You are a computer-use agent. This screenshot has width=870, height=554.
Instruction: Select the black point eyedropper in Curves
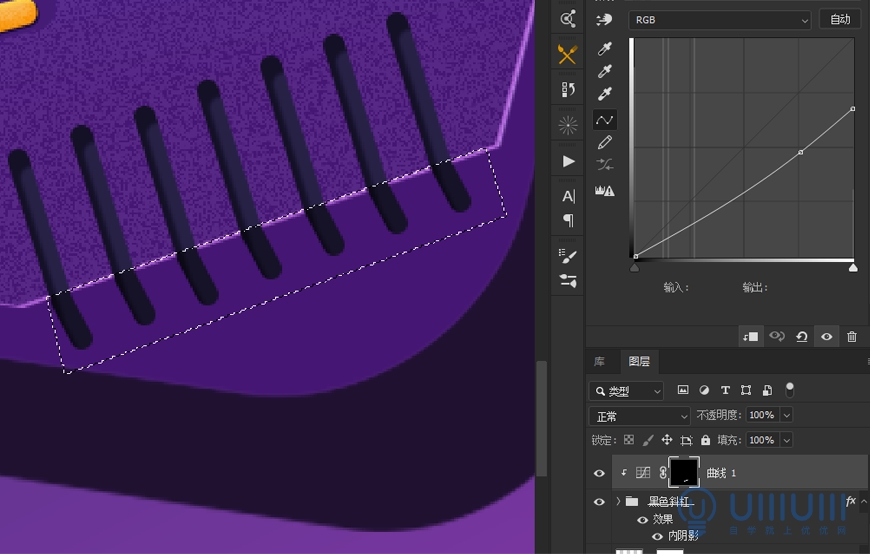point(604,49)
